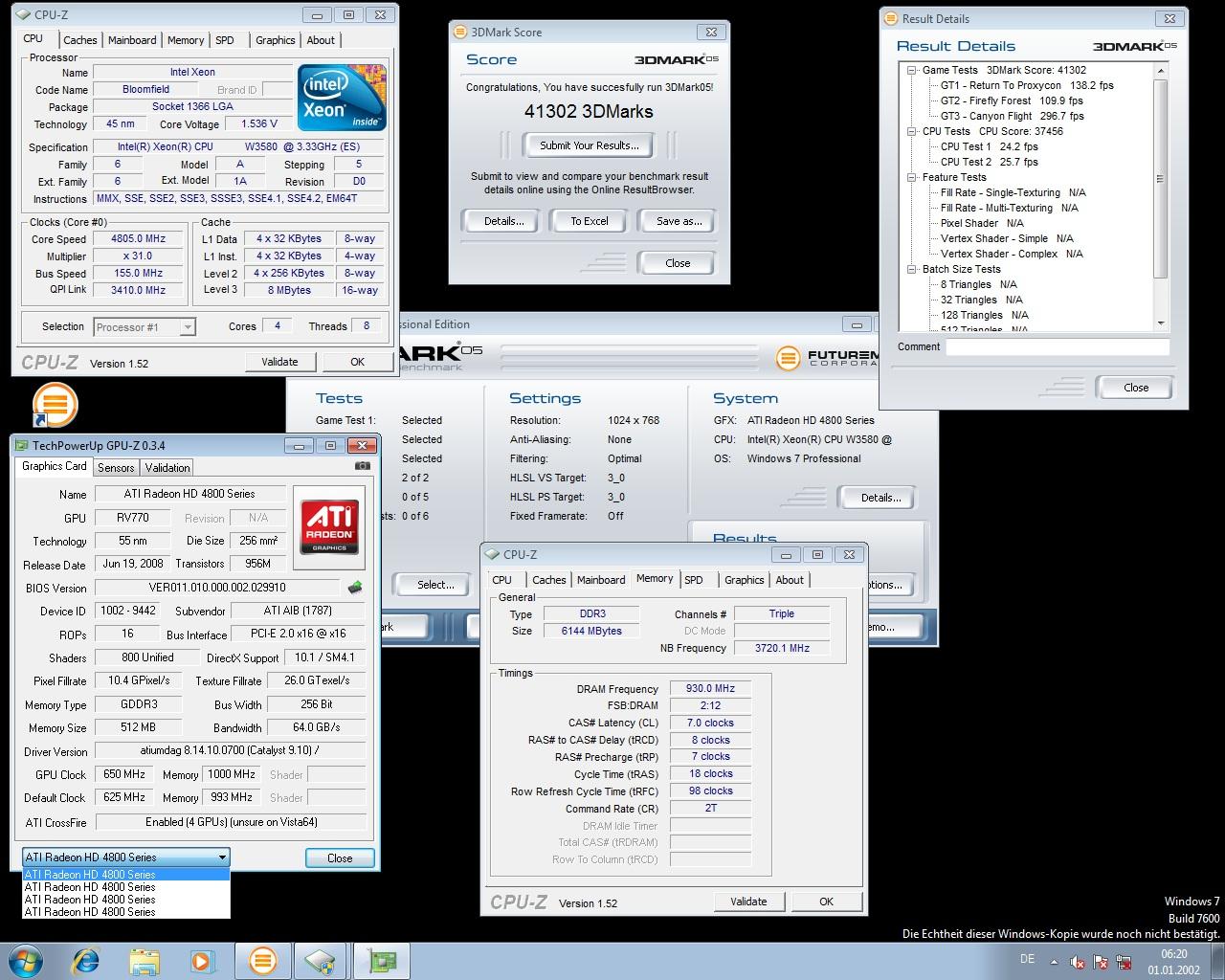This screenshot has width=1225, height=980.
Task: Open the 3DMark05 desktop shortcut icon
Action: coord(55,404)
